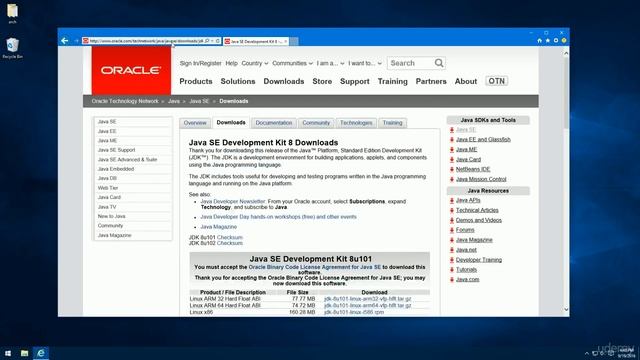This screenshot has width=640, height=360.
Task: Open Oracle Binary Code License Agreement link
Action: (x=315, y=267)
